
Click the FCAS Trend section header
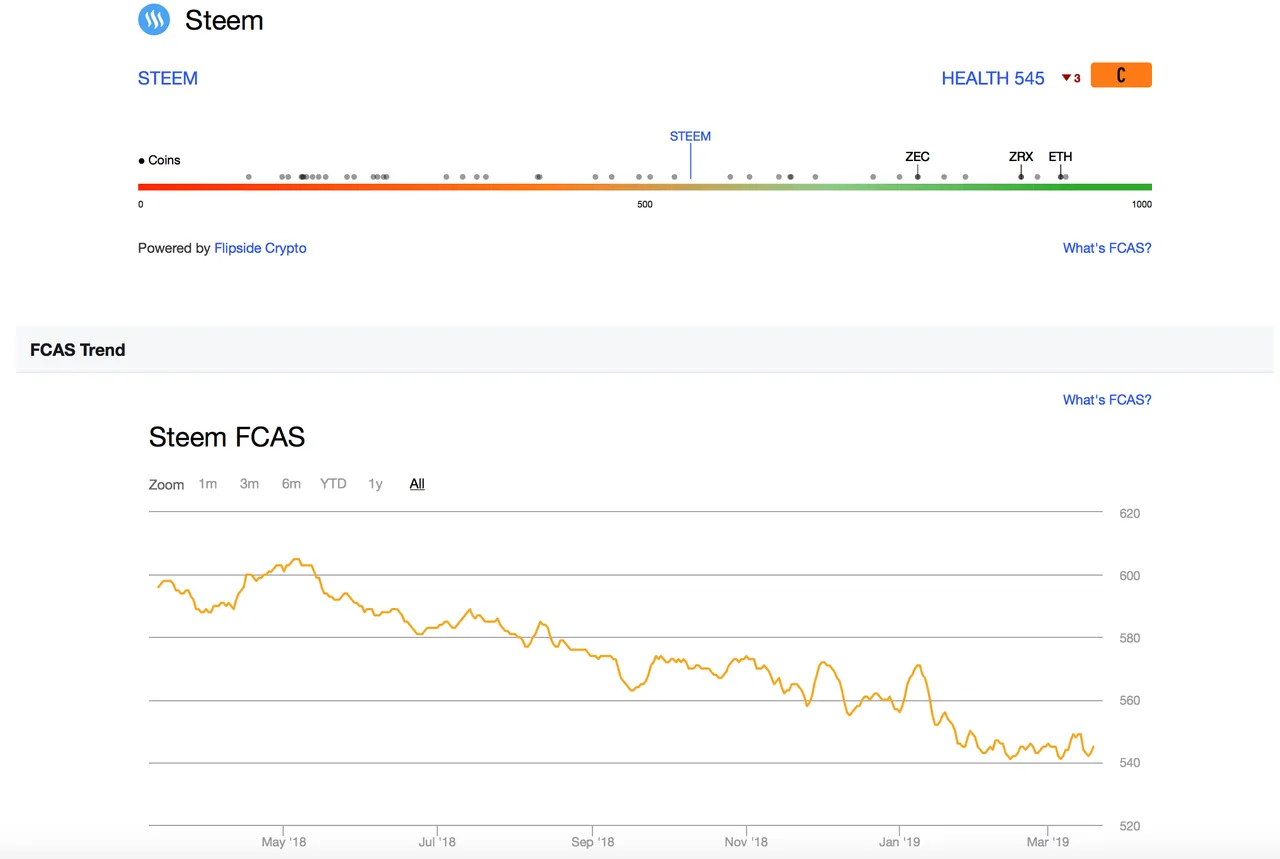(x=78, y=350)
